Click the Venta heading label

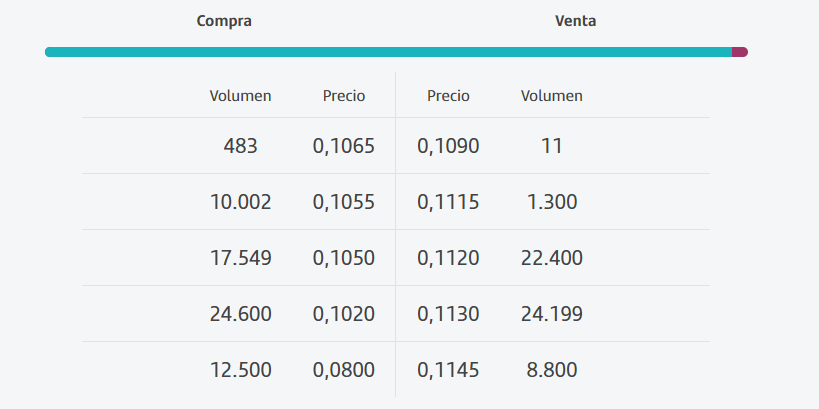[x=576, y=21]
